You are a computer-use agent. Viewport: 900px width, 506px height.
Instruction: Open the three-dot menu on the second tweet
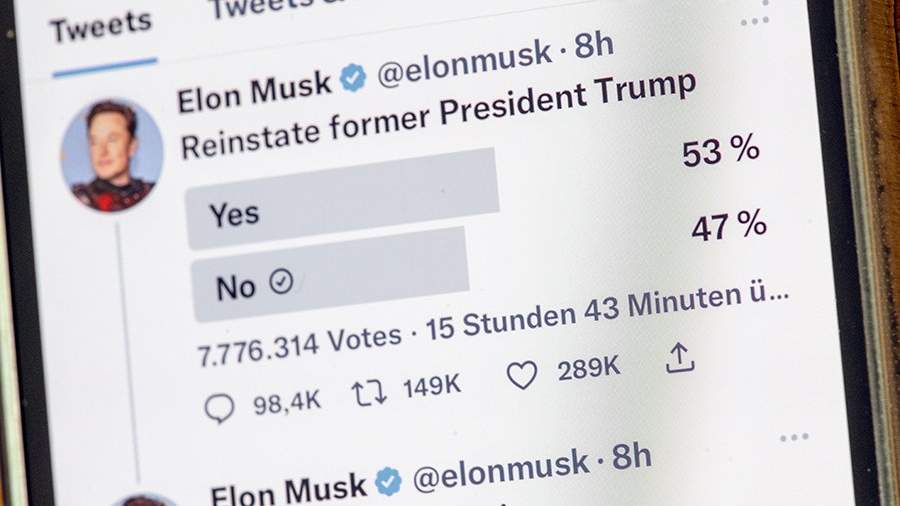point(794,438)
